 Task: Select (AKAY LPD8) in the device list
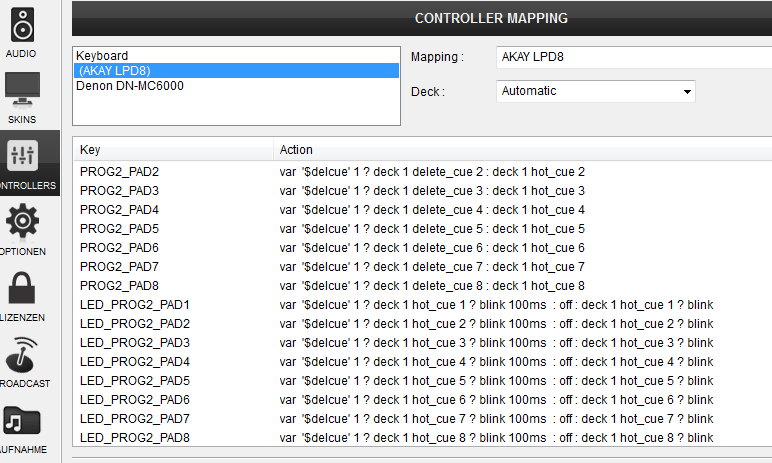tap(236, 70)
